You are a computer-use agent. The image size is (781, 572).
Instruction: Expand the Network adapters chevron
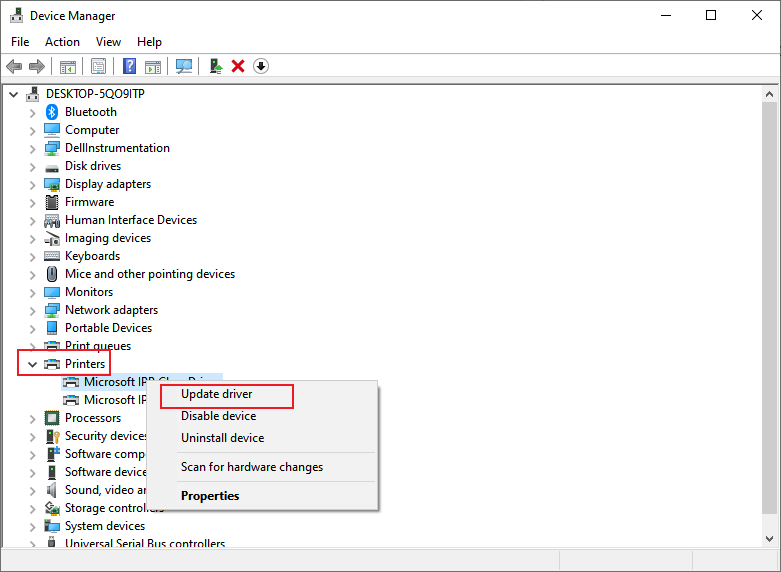coord(32,311)
